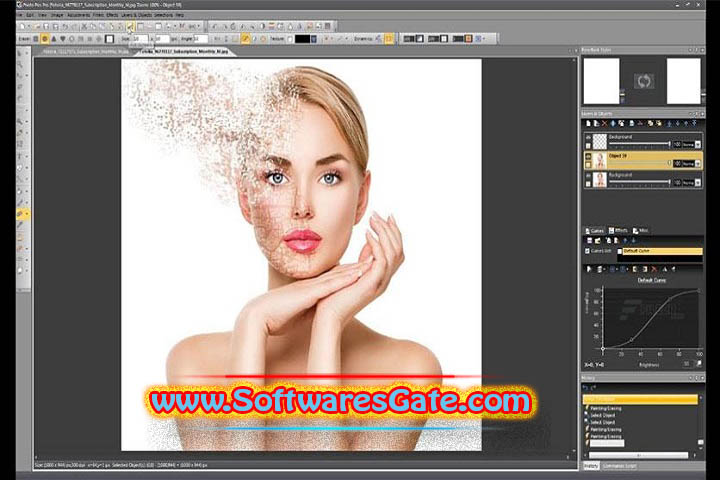This screenshot has width=720, height=480.
Task: Click the redo arrow icon in History panel
Action: pyautogui.click(x=593, y=388)
